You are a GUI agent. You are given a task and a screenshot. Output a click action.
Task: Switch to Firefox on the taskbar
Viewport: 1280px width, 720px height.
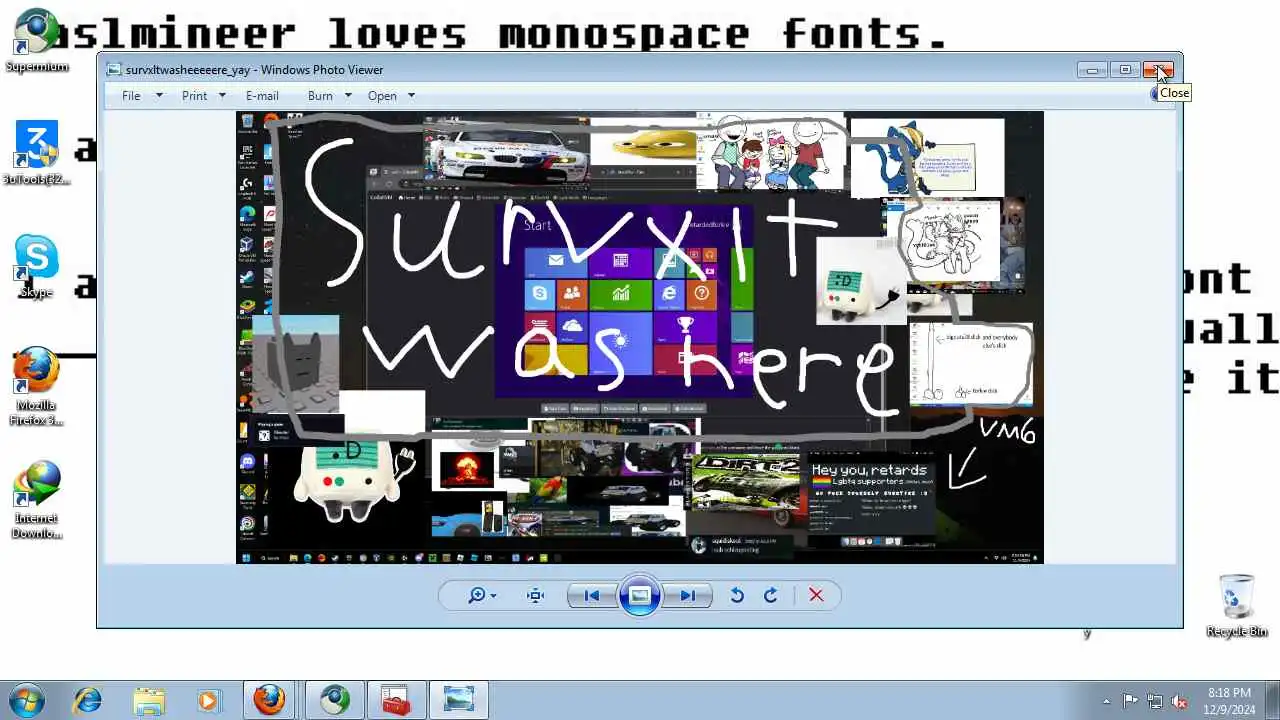pos(270,700)
